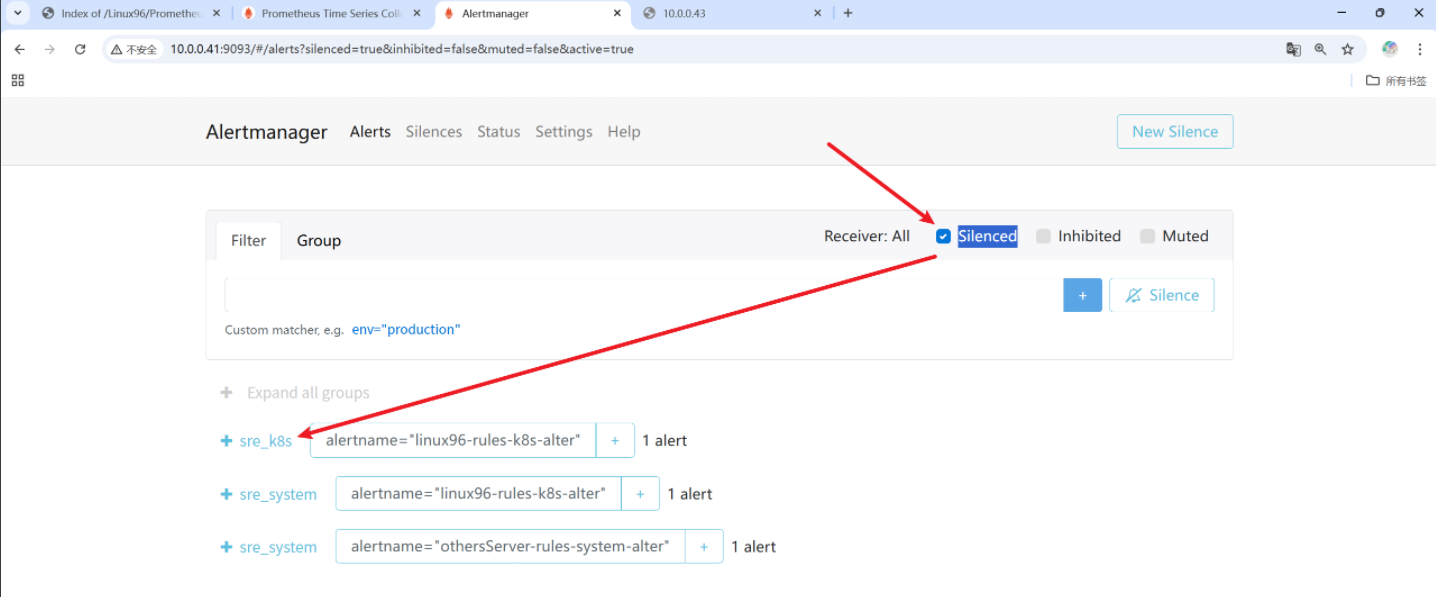This screenshot has width=1436, height=597.
Task: Open the apps grid shortcut
Action: (x=18, y=80)
